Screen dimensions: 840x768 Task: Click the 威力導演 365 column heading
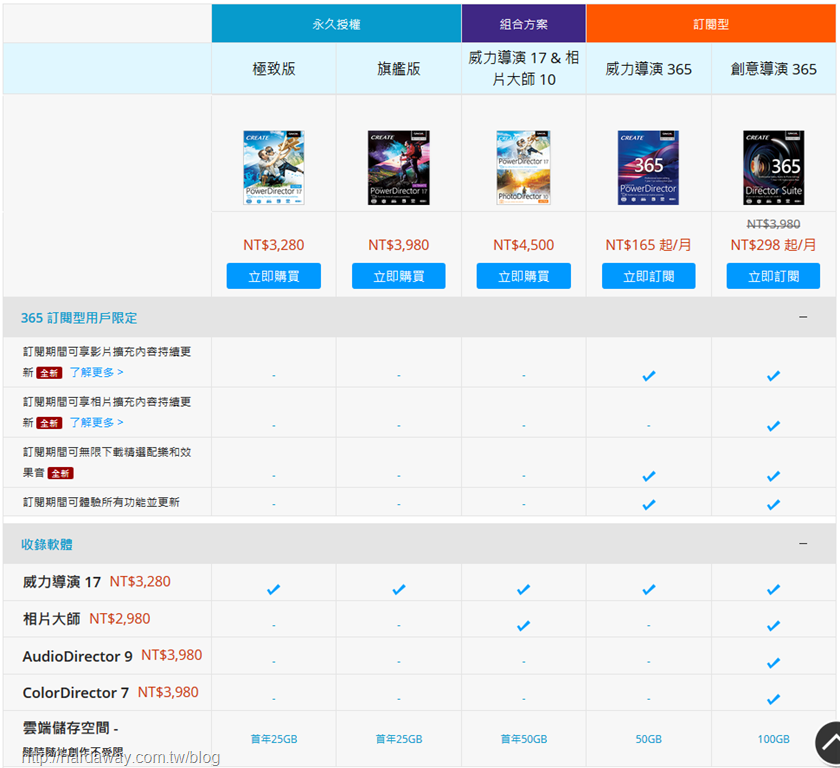(648, 69)
